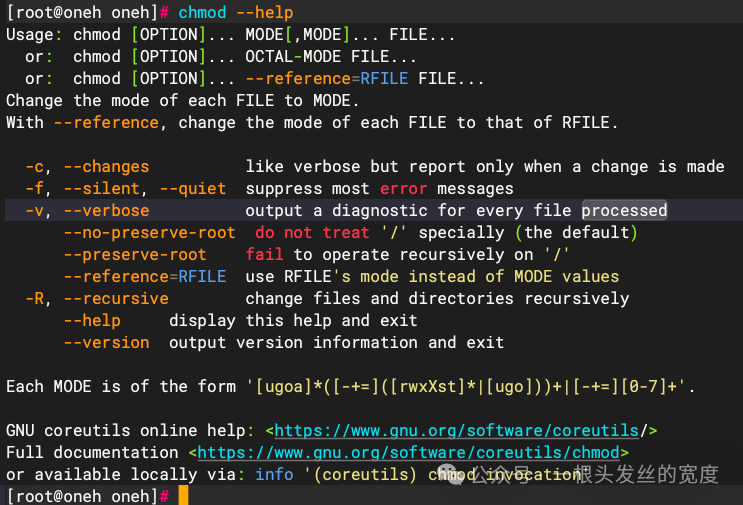Click the '--verbose' option text
This screenshot has width=743, height=505.
pos(107,210)
